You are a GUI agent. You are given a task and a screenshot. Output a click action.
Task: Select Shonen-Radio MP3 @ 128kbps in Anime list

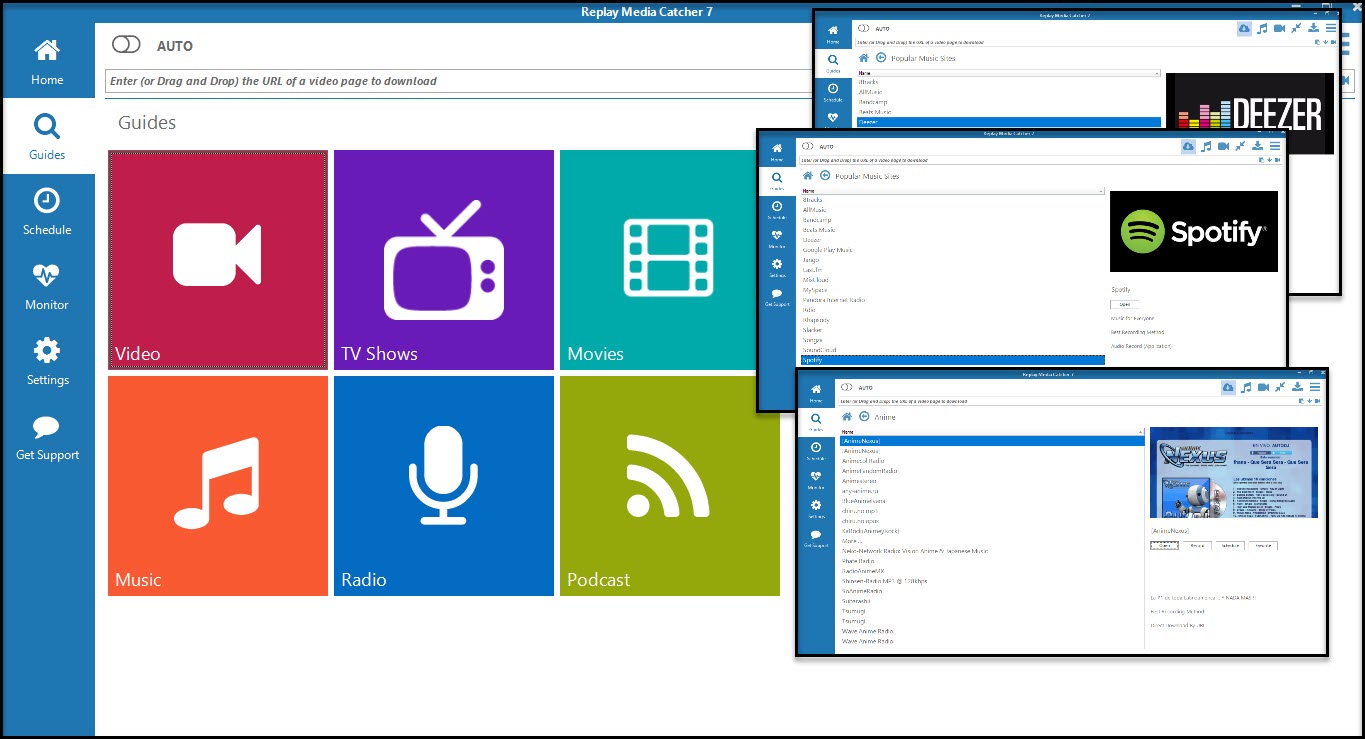[x=885, y=581]
